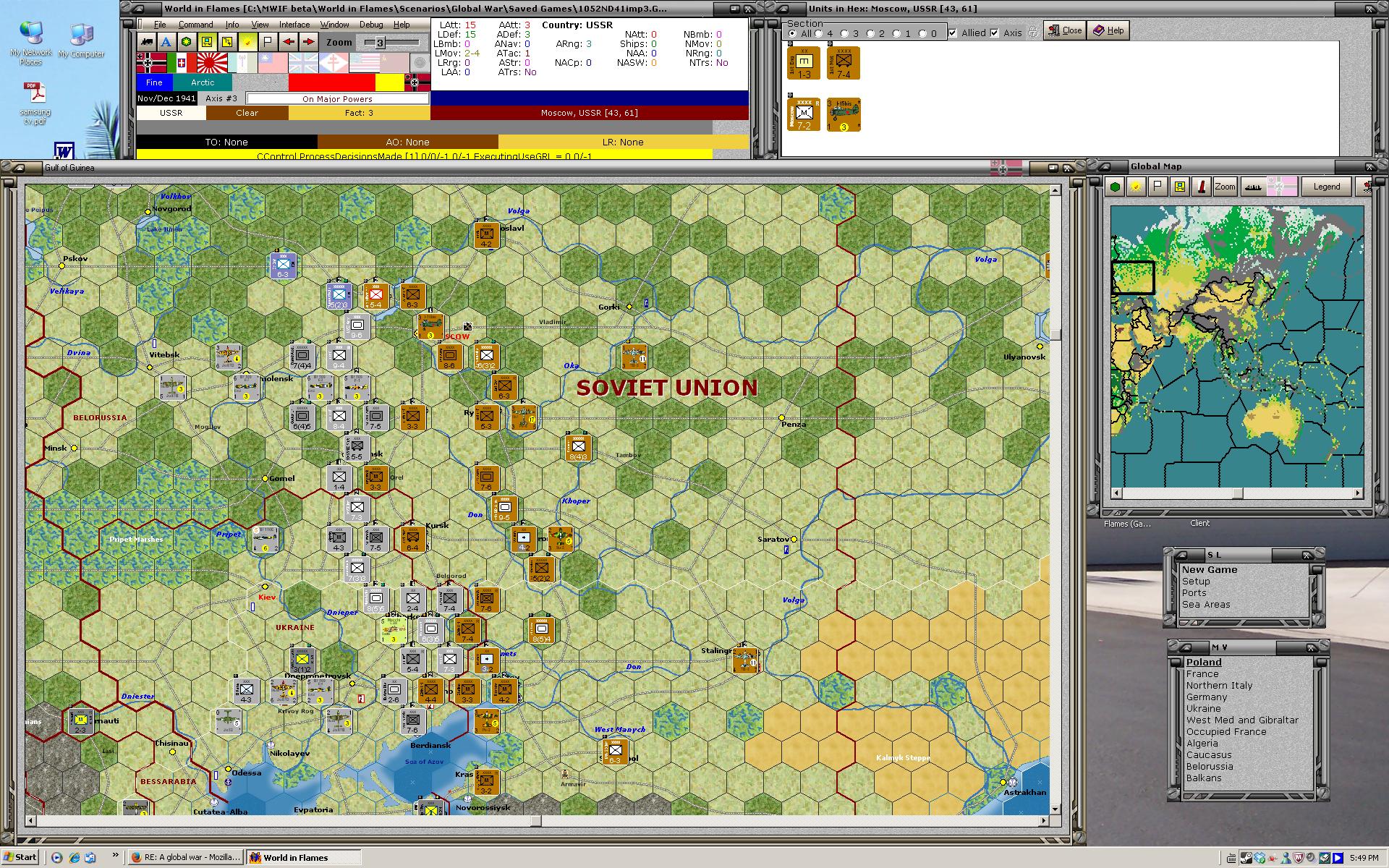This screenshot has height=868, width=1389.
Task: Click the ship silhouette icon in the Global Map toolbar
Action: (x=1252, y=187)
